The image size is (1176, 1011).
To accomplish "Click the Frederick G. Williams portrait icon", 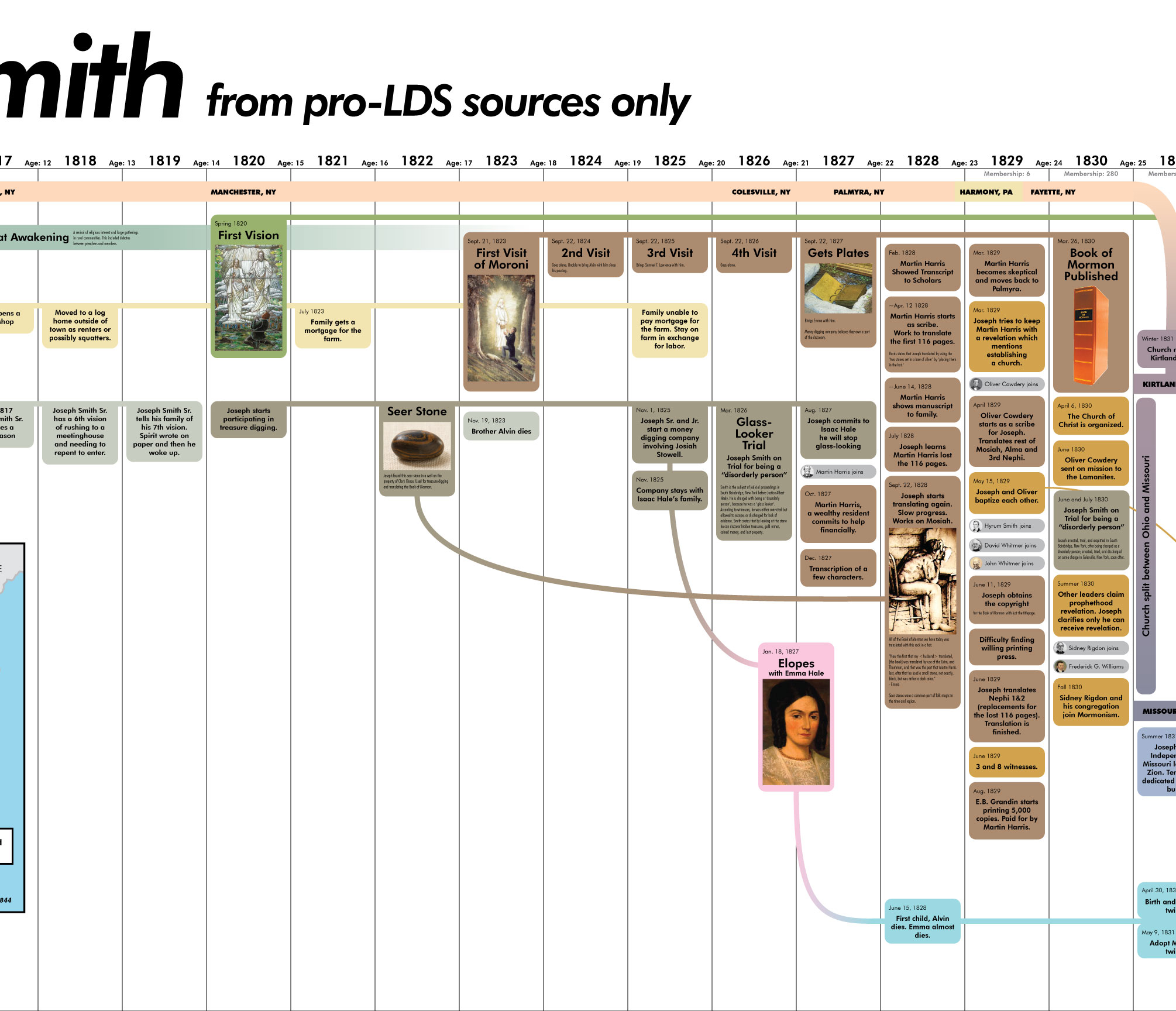I will coord(1060,666).
